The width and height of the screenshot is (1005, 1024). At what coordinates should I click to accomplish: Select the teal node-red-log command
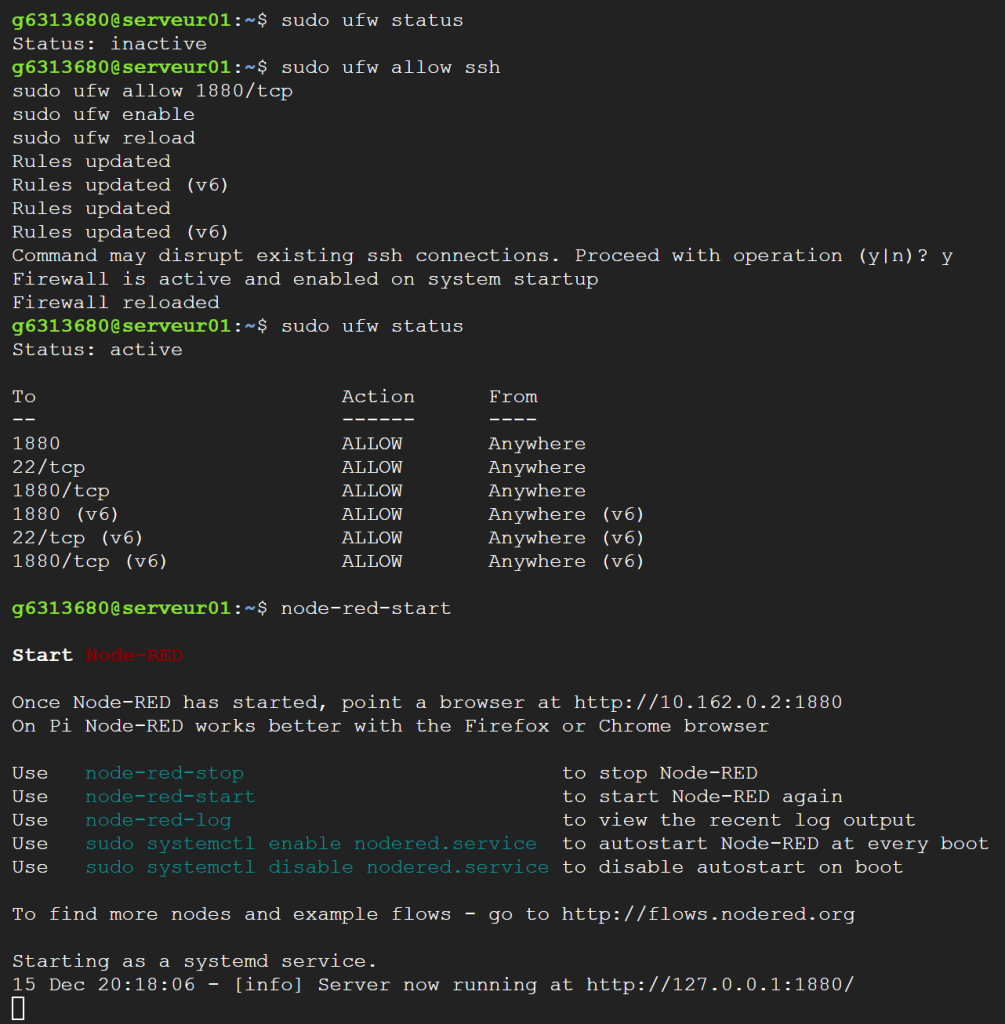click(x=158, y=820)
